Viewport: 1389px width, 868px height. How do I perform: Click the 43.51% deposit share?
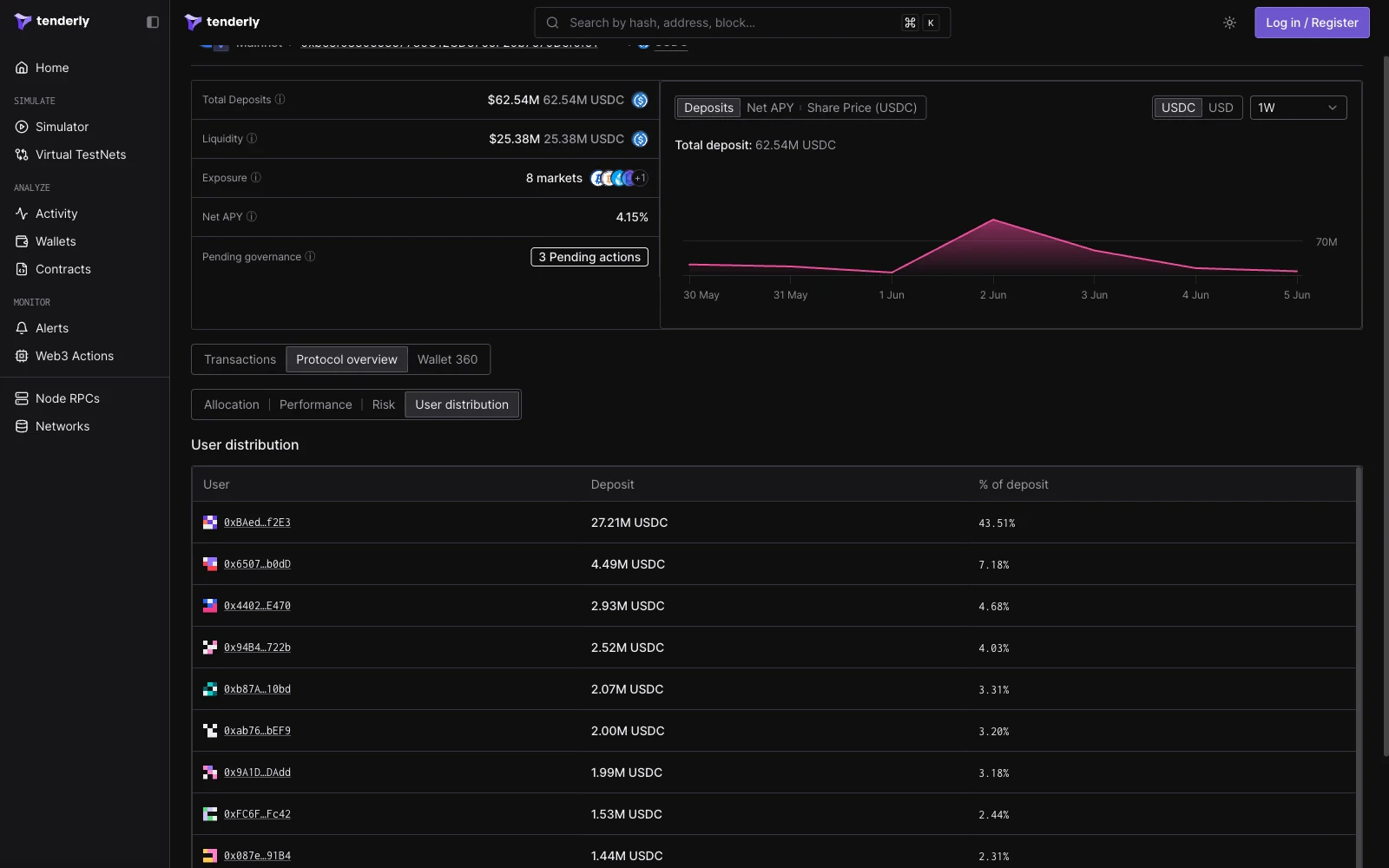coord(997,523)
